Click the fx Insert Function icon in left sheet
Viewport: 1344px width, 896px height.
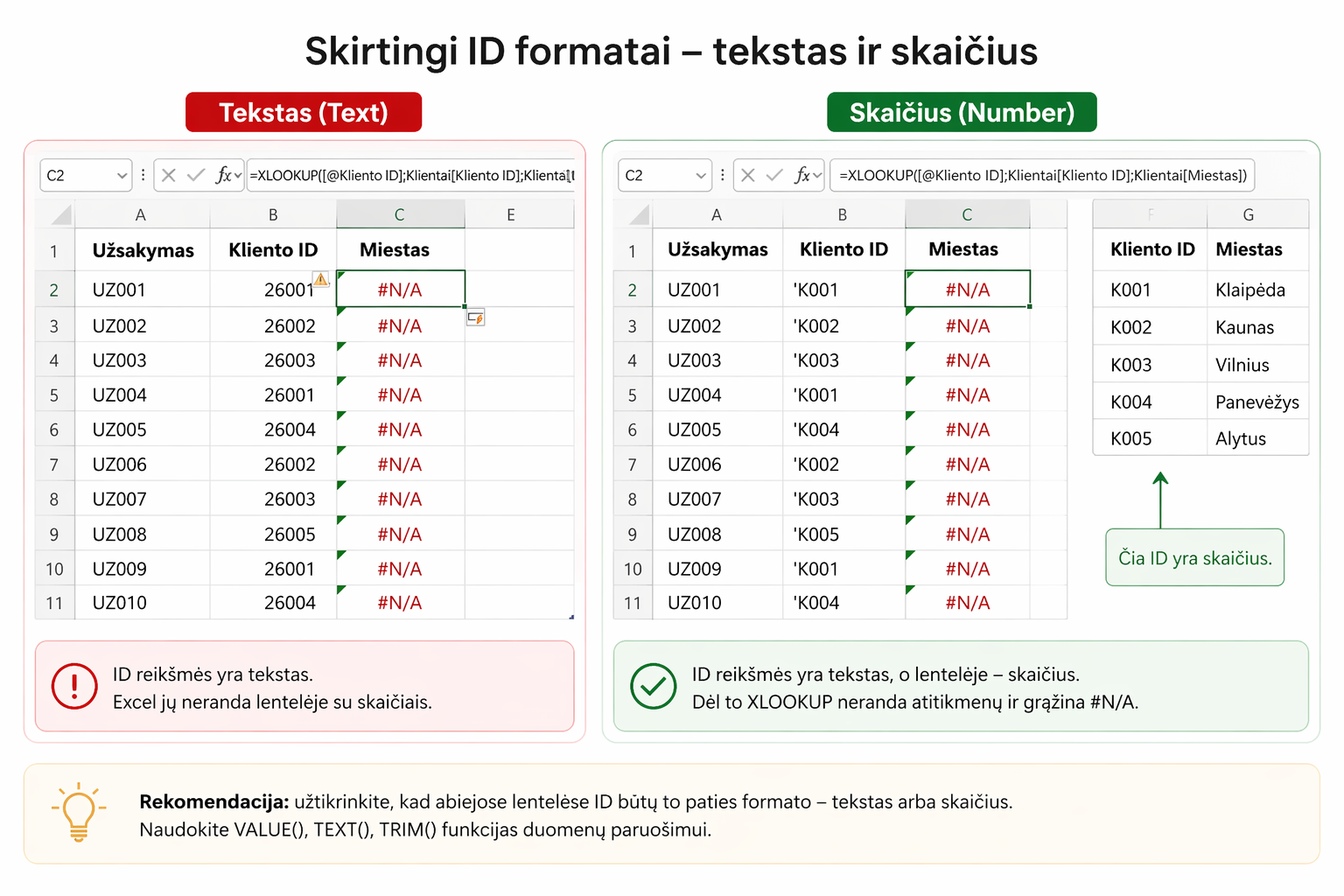point(224,175)
